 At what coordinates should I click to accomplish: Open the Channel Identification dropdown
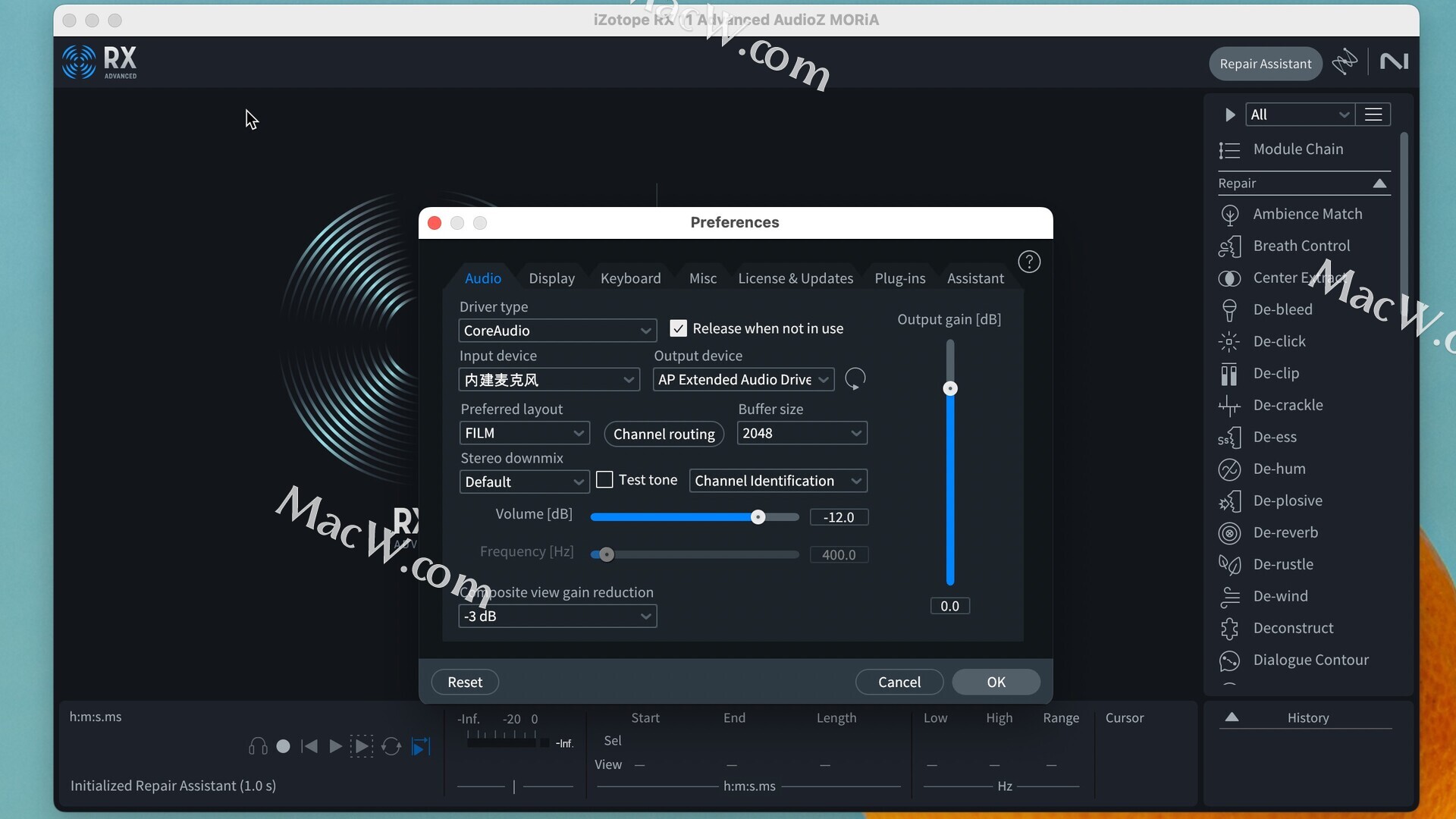click(778, 481)
